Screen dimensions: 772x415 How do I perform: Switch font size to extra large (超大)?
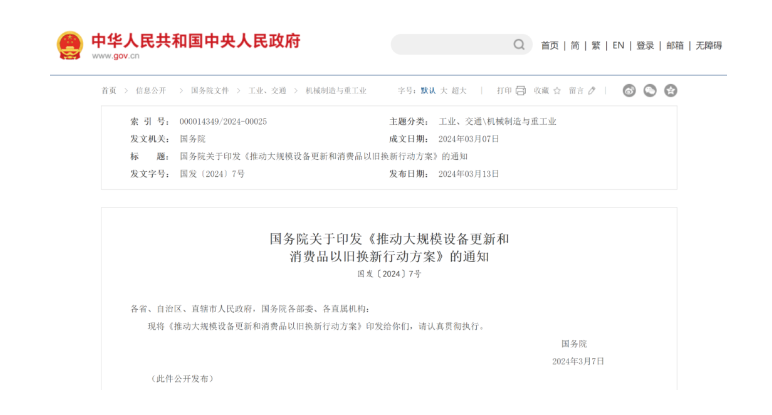pos(459,91)
